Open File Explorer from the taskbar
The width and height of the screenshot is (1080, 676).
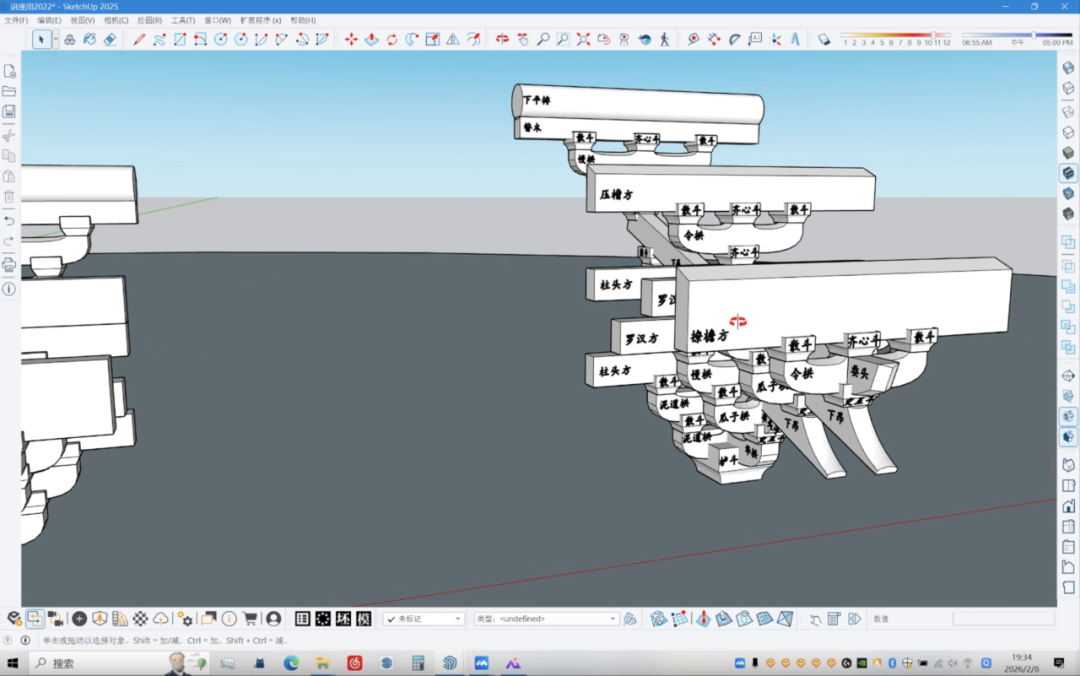(x=323, y=663)
